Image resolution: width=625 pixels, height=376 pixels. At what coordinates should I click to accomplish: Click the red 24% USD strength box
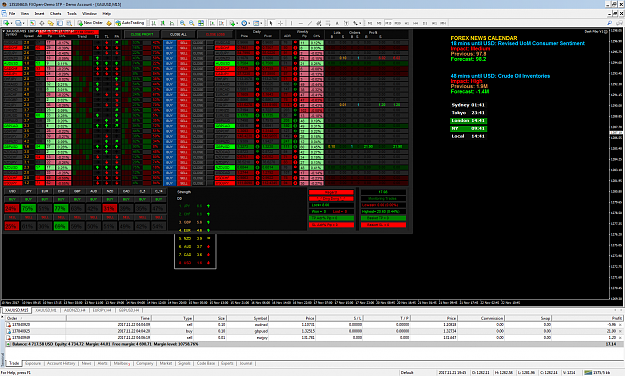click(x=12, y=208)
